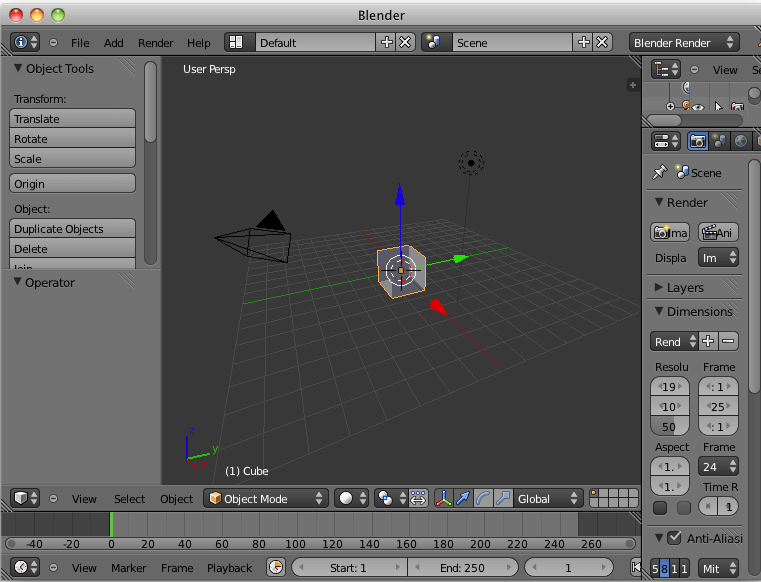Select 5 anti-aliasing samples option
The image size is (761, 582).
coord(655,568)
